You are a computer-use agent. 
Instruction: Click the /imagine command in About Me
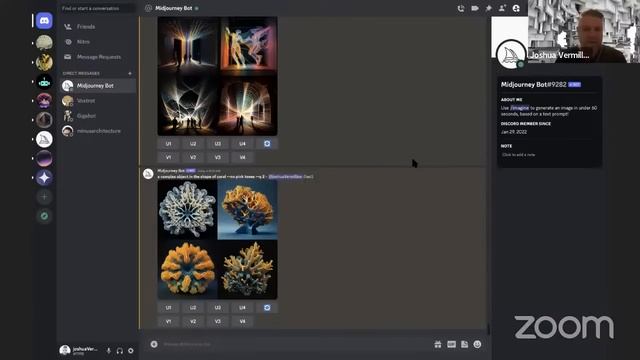point(520,108)
